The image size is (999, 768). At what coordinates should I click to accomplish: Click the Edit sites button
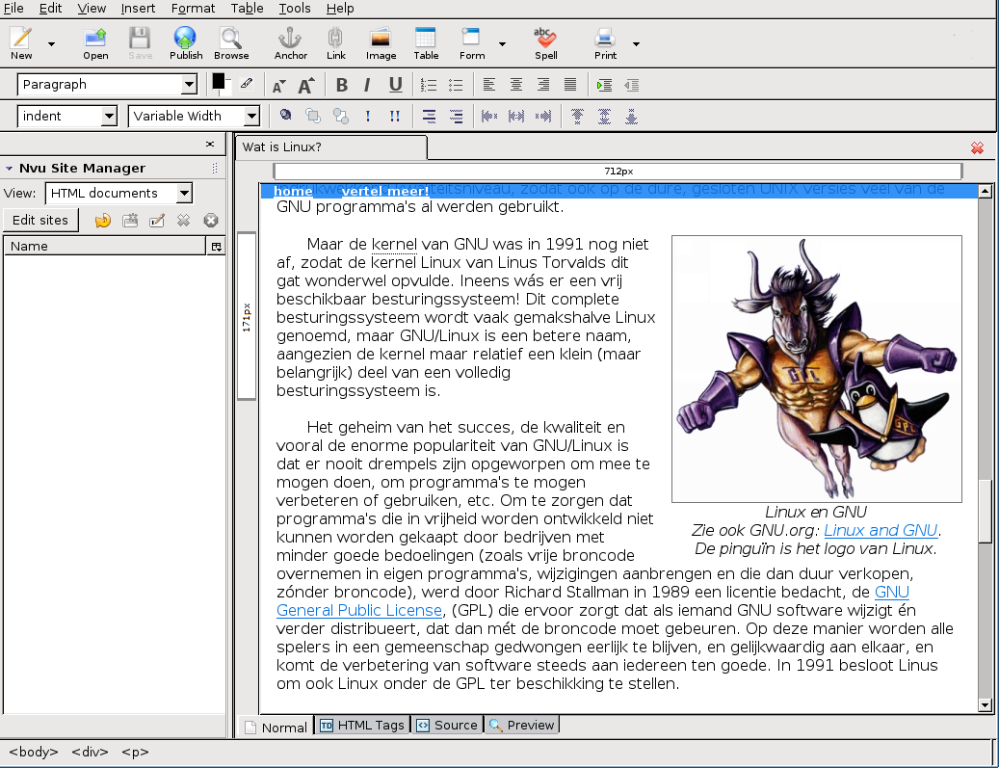point(40,220)
